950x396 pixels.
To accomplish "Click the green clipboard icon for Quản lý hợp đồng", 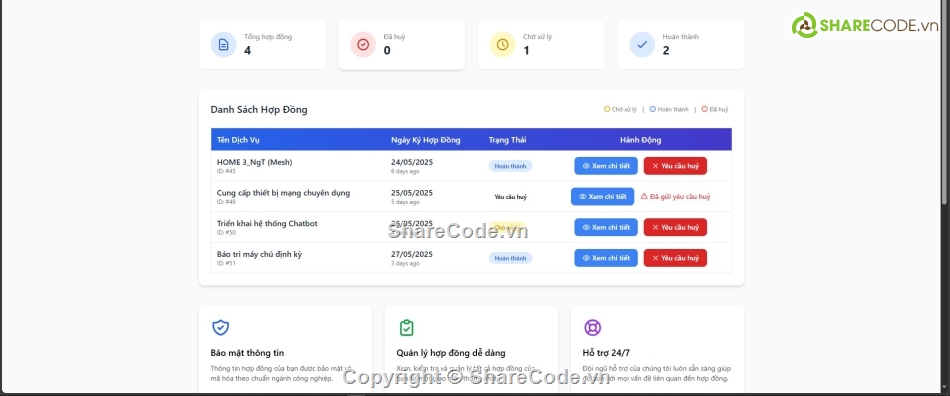I will tap(407, 328).
